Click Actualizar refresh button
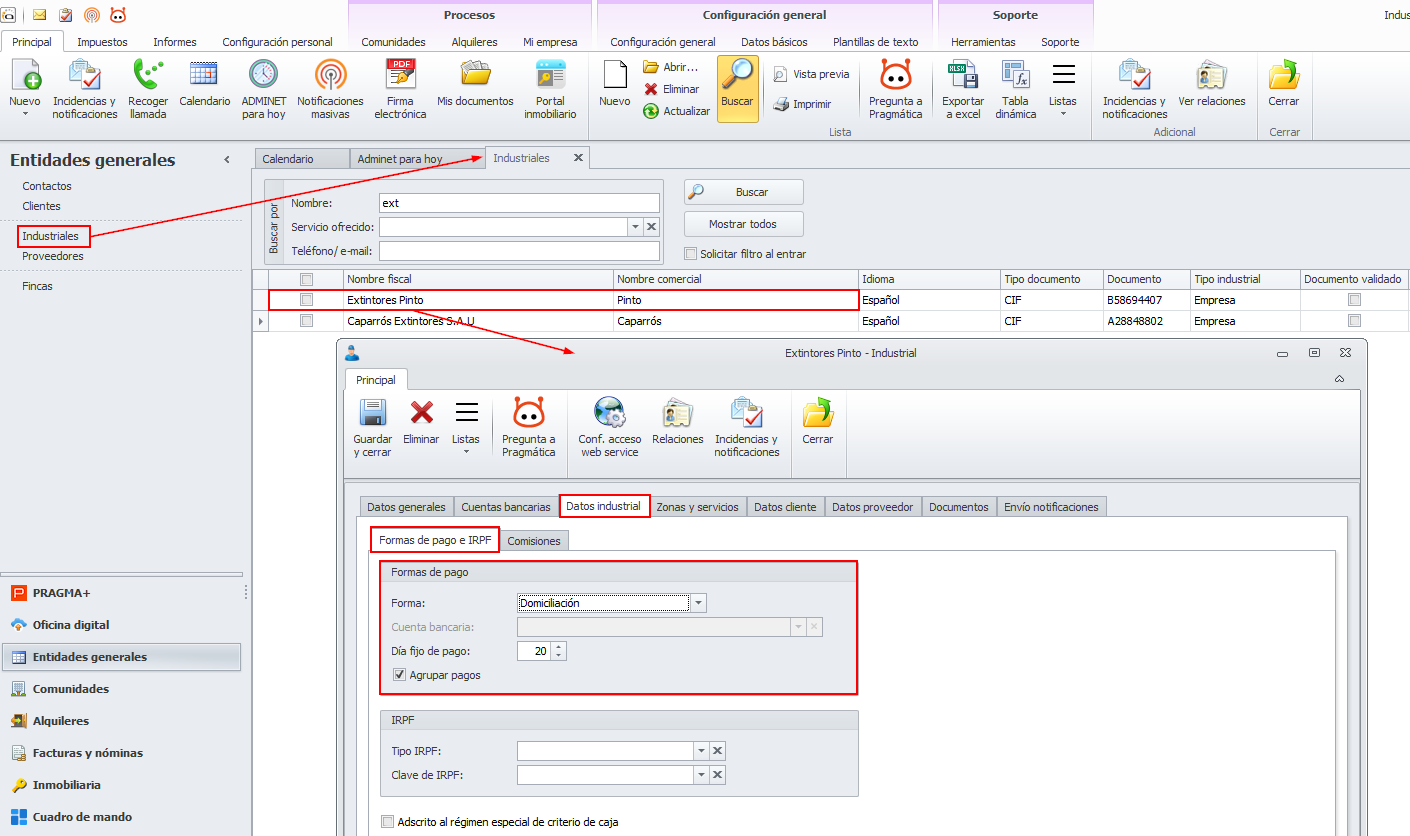Viewport: 1410px width, 836px height. click(x=677, y=111)
